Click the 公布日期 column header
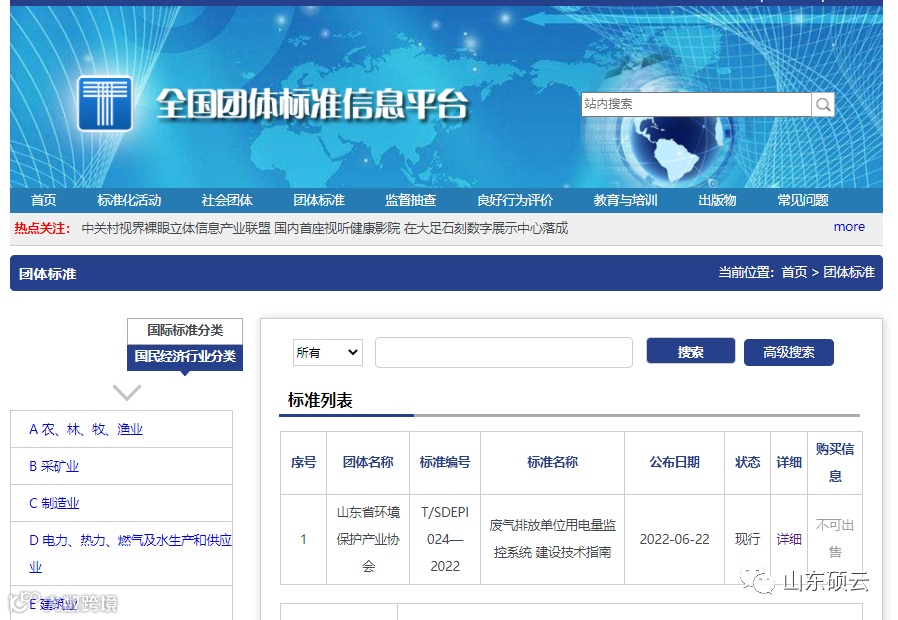Image resolution: width=898 pixels, height=620 pixels. tap(675, 463)
